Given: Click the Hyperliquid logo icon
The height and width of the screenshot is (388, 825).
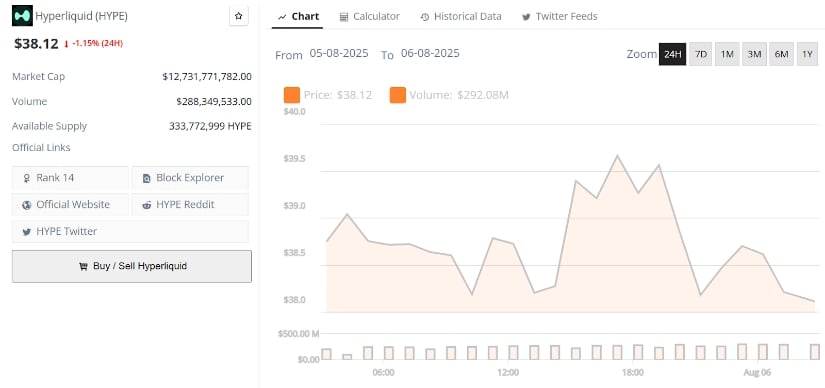Looking at the screenshot, I should [x=22, y=16].
